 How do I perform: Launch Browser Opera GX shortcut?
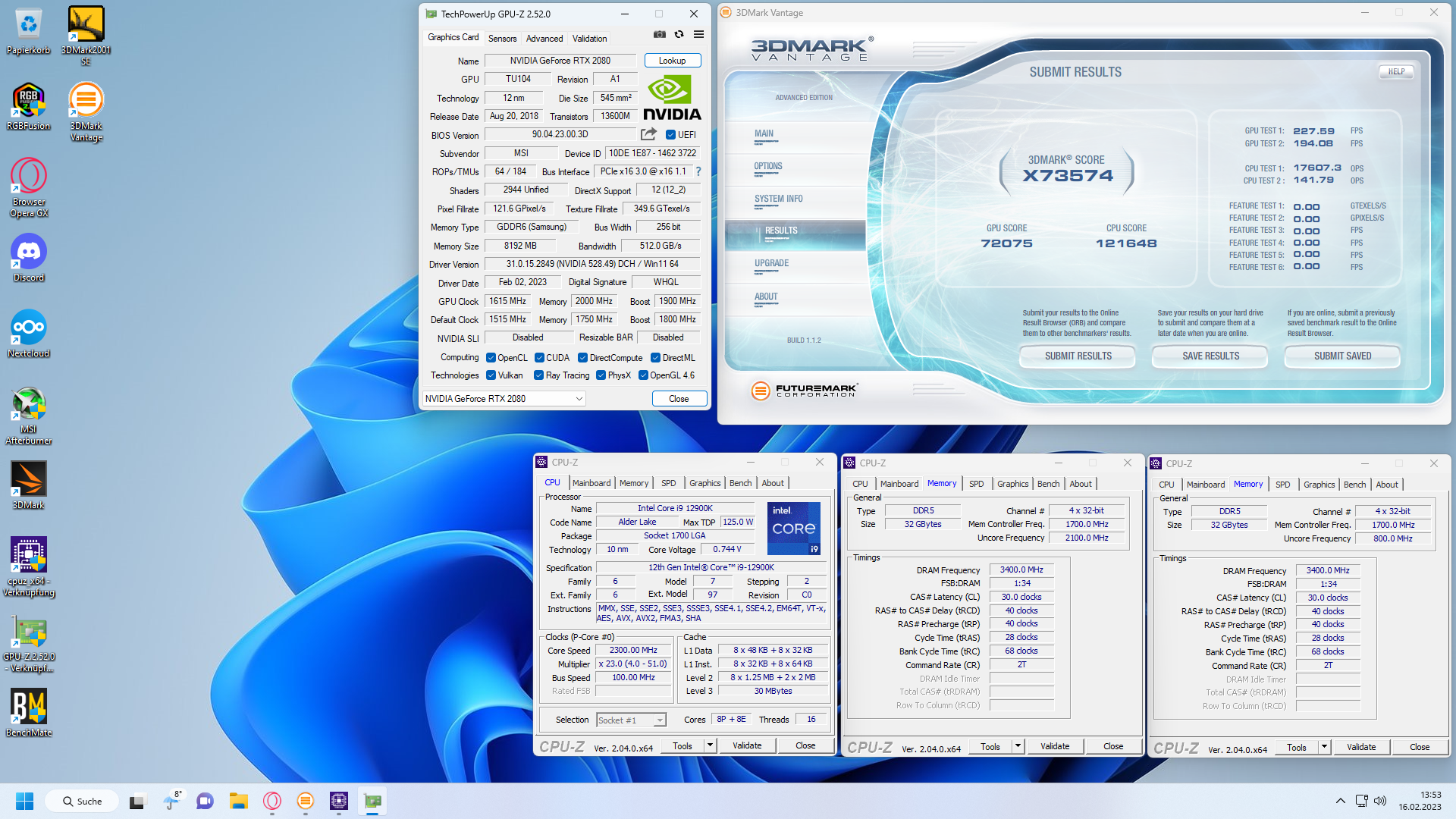(x=29, y=187)
